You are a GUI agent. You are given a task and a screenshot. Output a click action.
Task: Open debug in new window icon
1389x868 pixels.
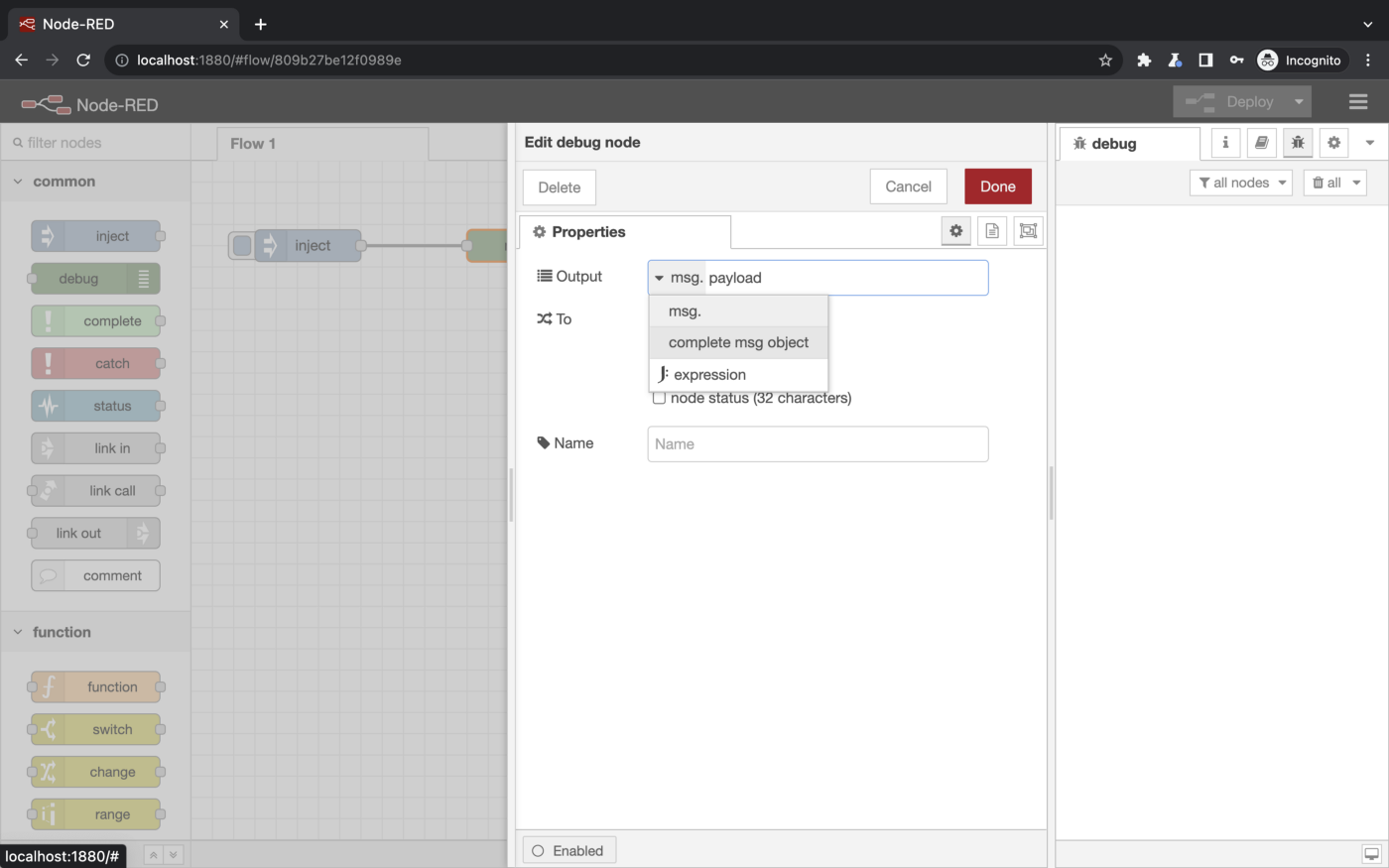pos(1371,853)
